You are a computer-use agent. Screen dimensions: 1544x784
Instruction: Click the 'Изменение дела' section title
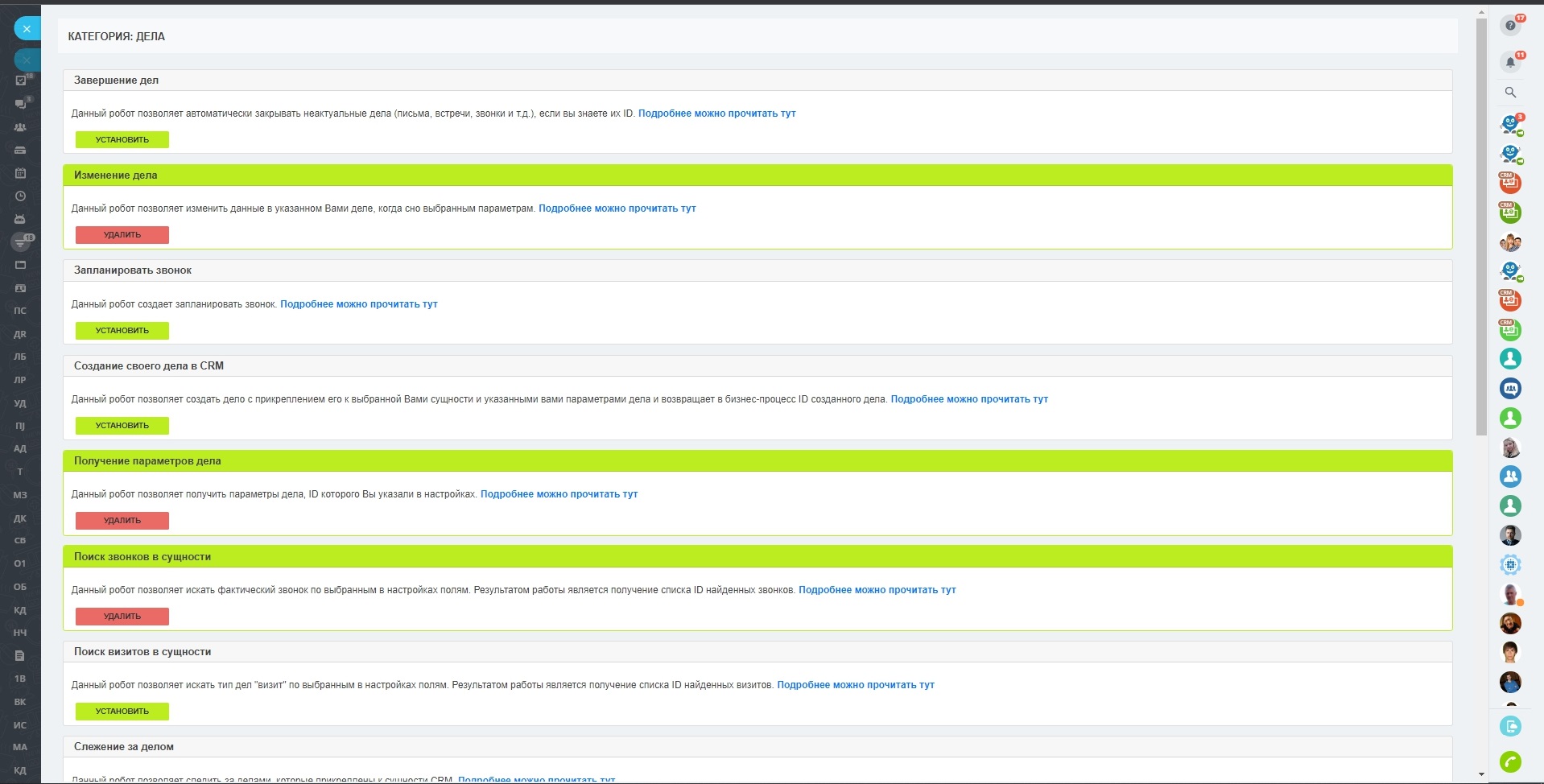click(x=116, y=175)
